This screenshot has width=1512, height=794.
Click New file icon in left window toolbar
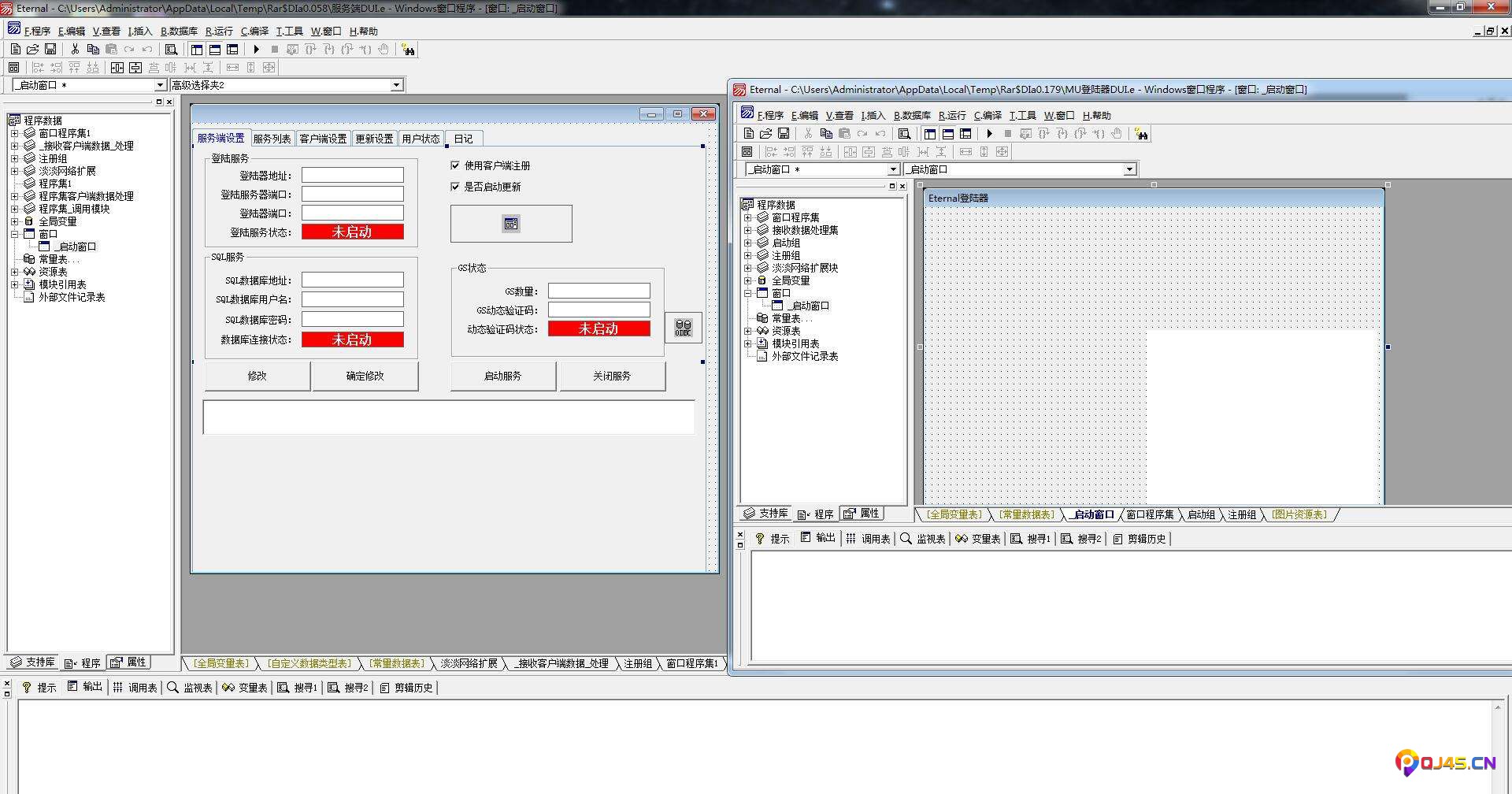point(15,49)
